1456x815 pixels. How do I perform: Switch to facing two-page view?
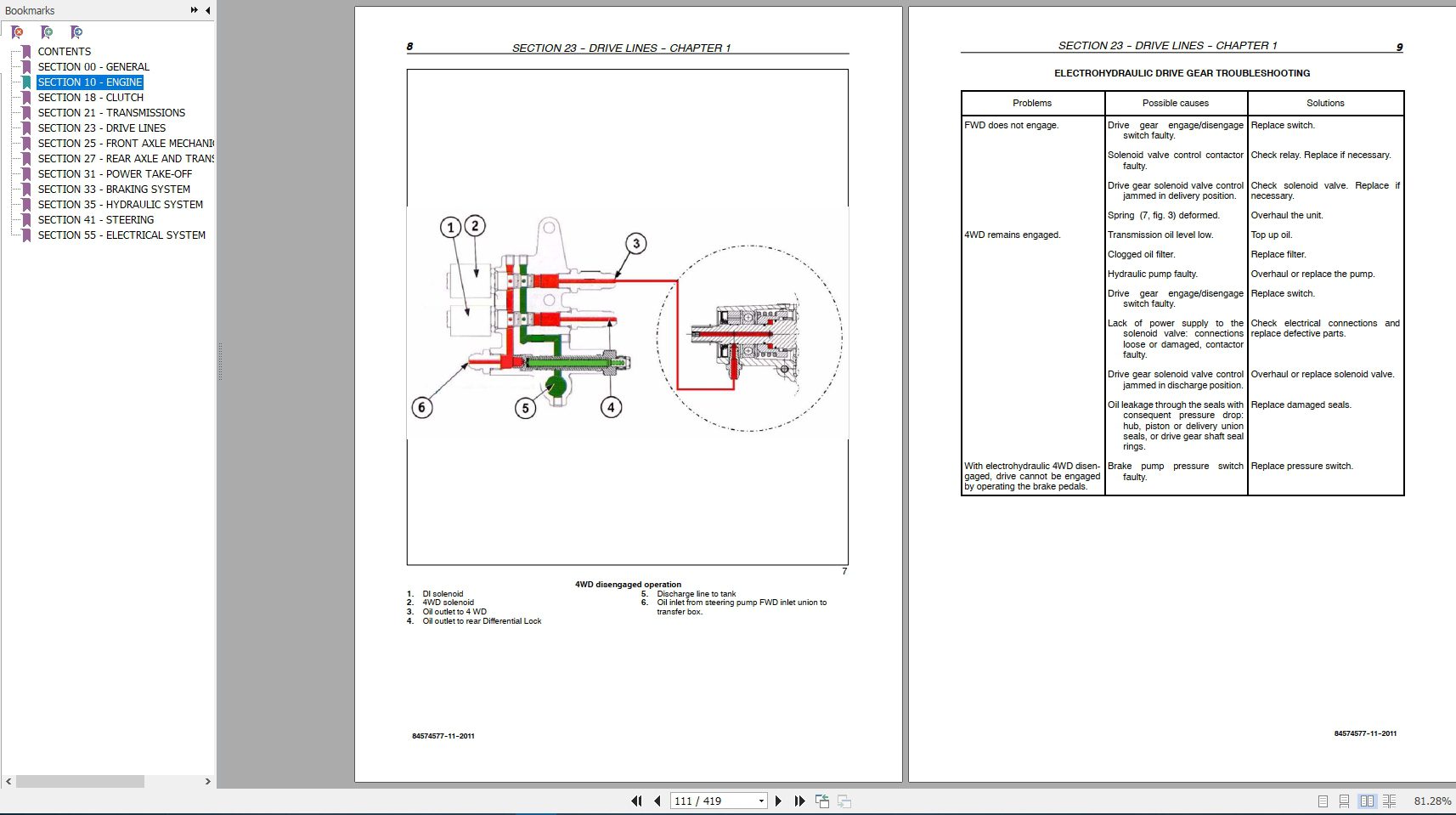[x=1367, y=801]
